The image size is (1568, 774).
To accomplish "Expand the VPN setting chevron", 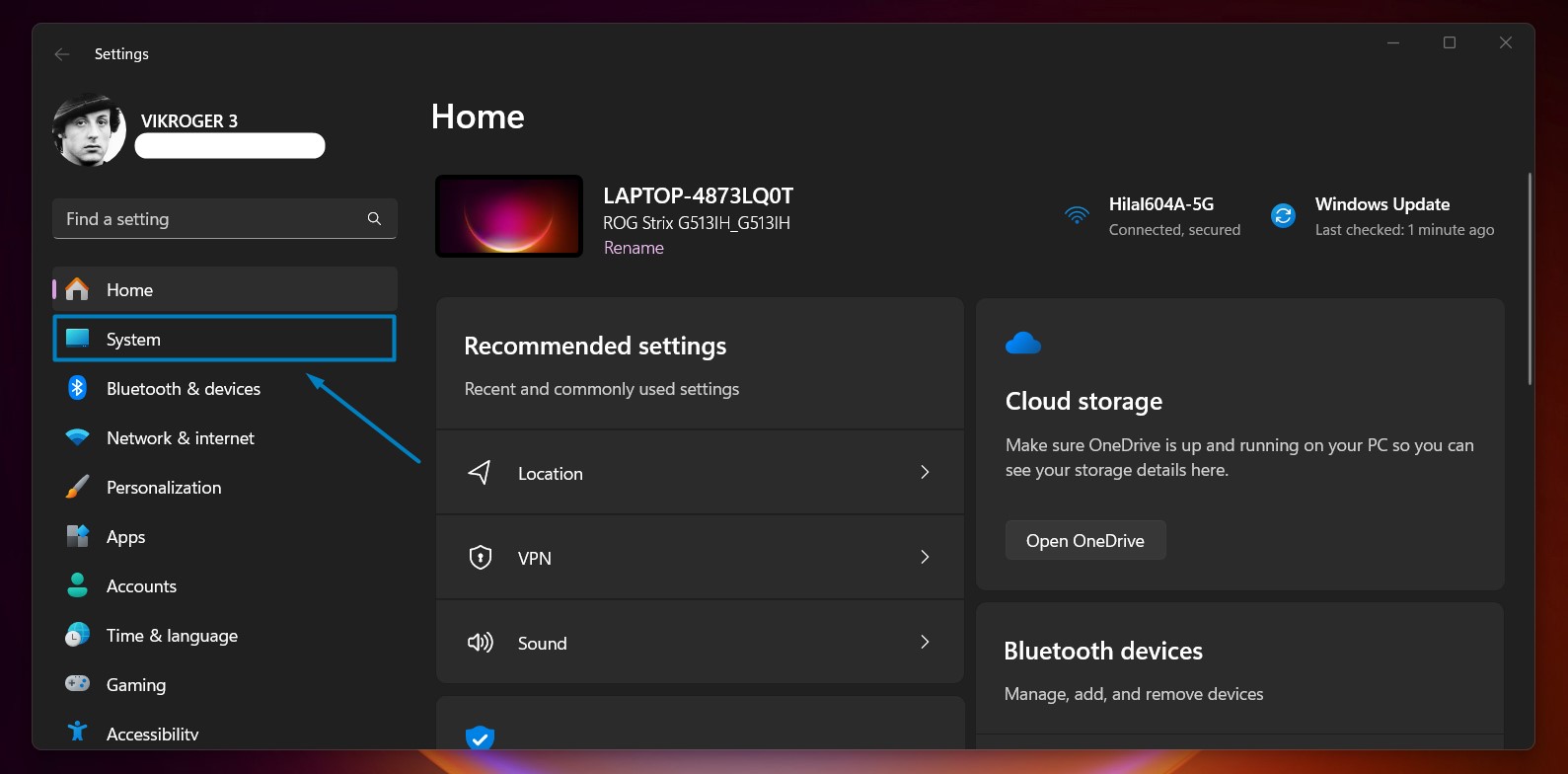I will [x=925, y=557].
